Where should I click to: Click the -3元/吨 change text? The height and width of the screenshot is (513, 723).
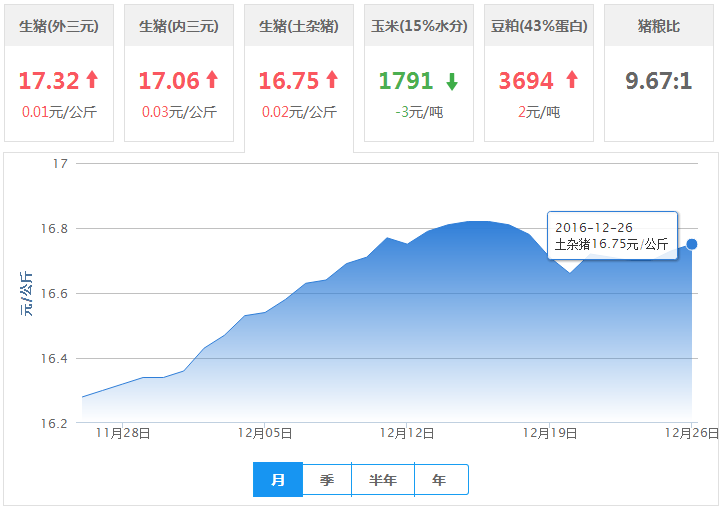419,112
